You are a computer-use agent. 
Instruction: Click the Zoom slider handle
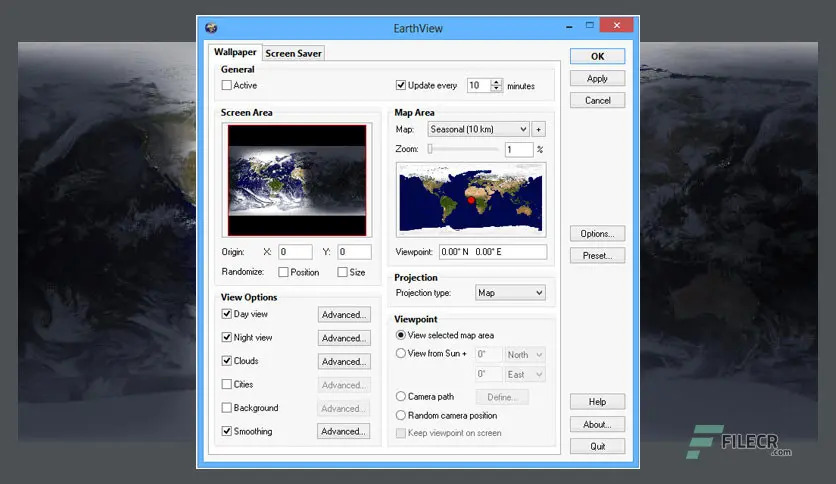point(430,149)
